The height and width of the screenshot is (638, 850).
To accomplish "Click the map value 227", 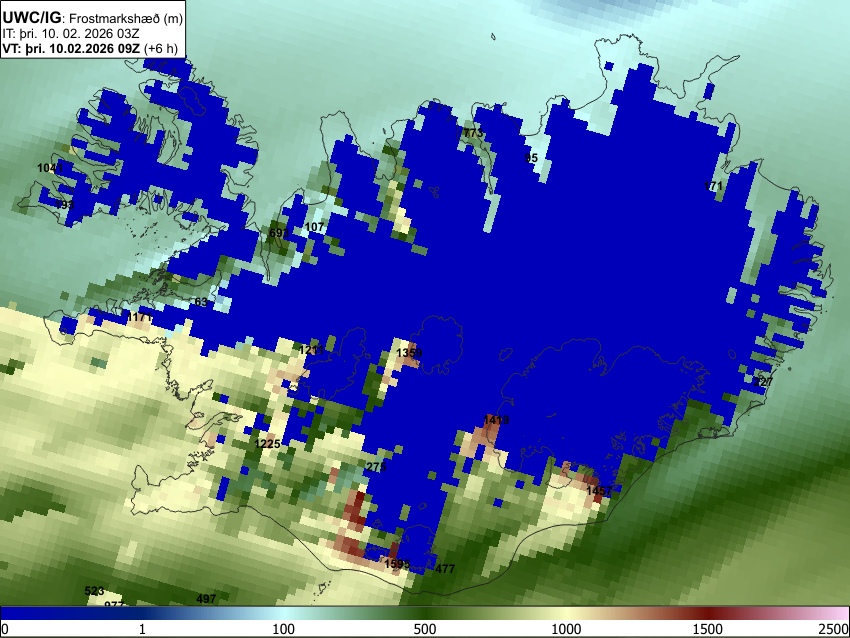I will pos(763,382).
